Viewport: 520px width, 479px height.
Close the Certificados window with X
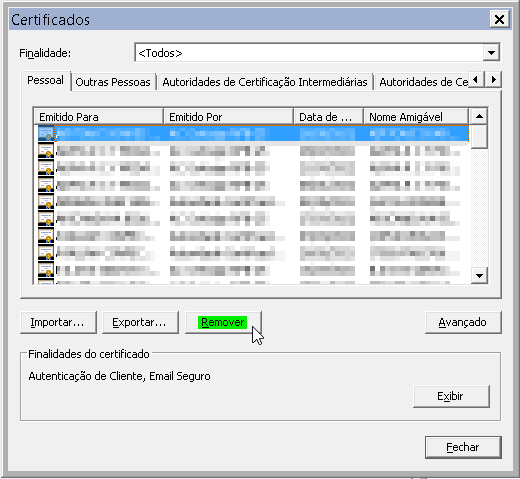click(499, 19)
